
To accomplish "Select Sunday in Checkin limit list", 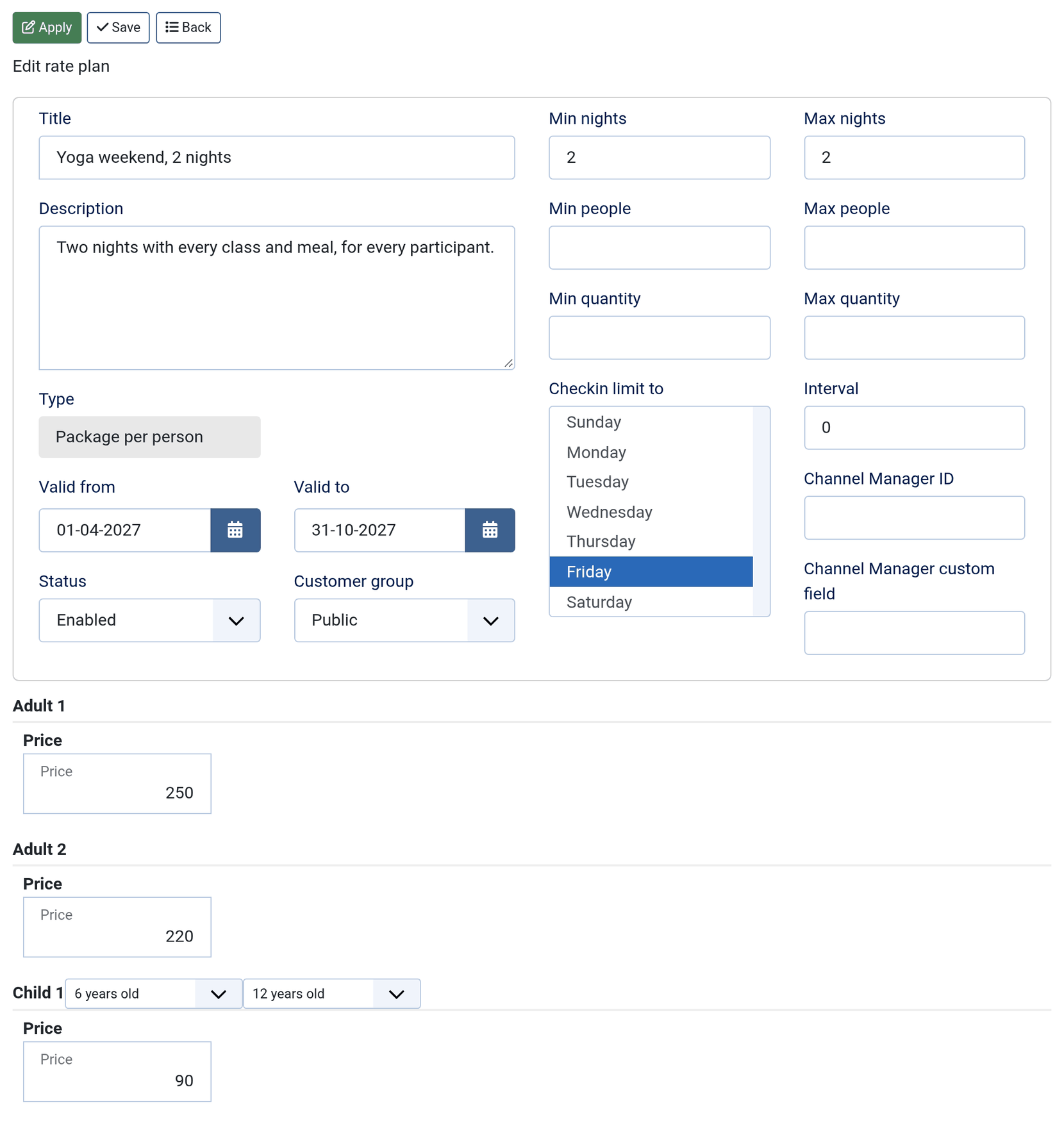I will 651,422.
